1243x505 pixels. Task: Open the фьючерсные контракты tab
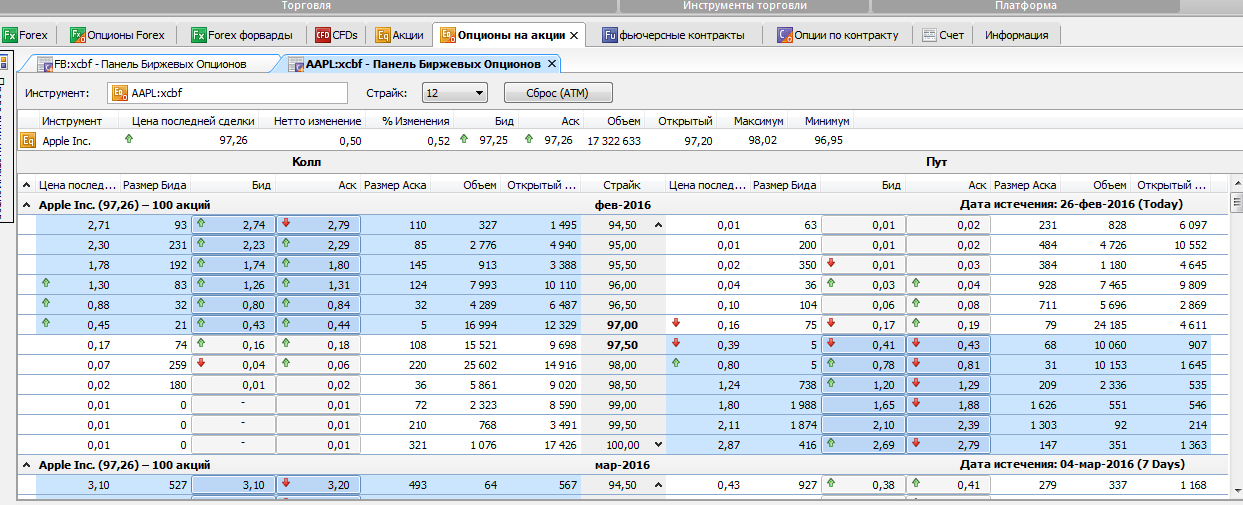(x=674, y=35)
